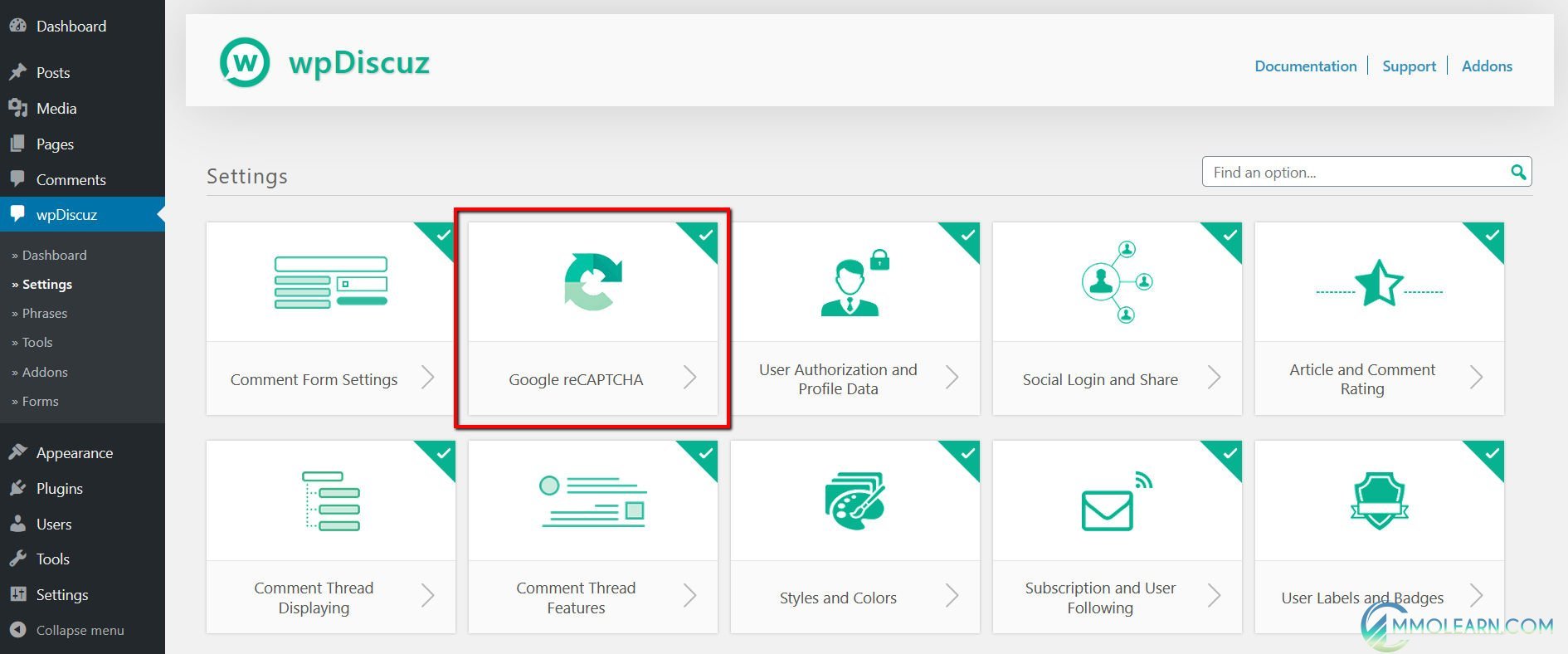1568x654 pixels.
Task: Open Comment Thread Displaying label text
Action: (314, 598)
